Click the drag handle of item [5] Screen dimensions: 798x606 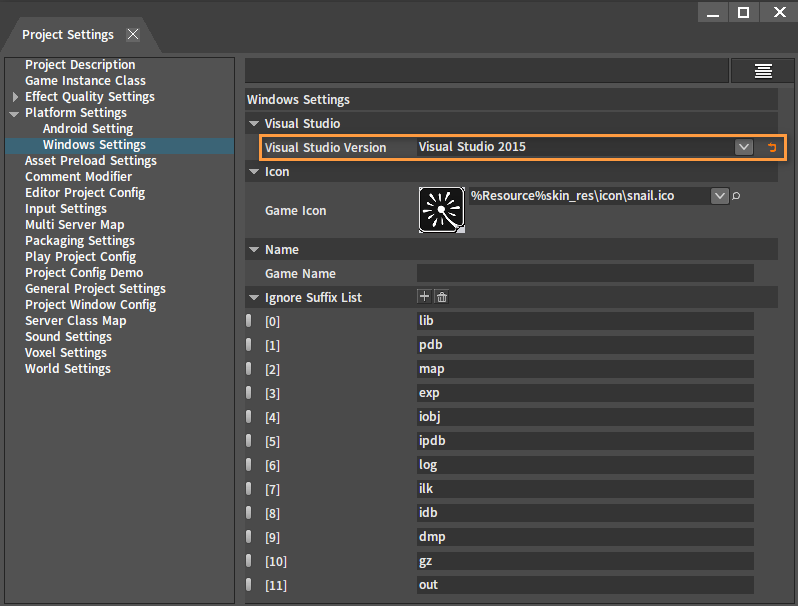pyautogui.click(x=249, y=441)
